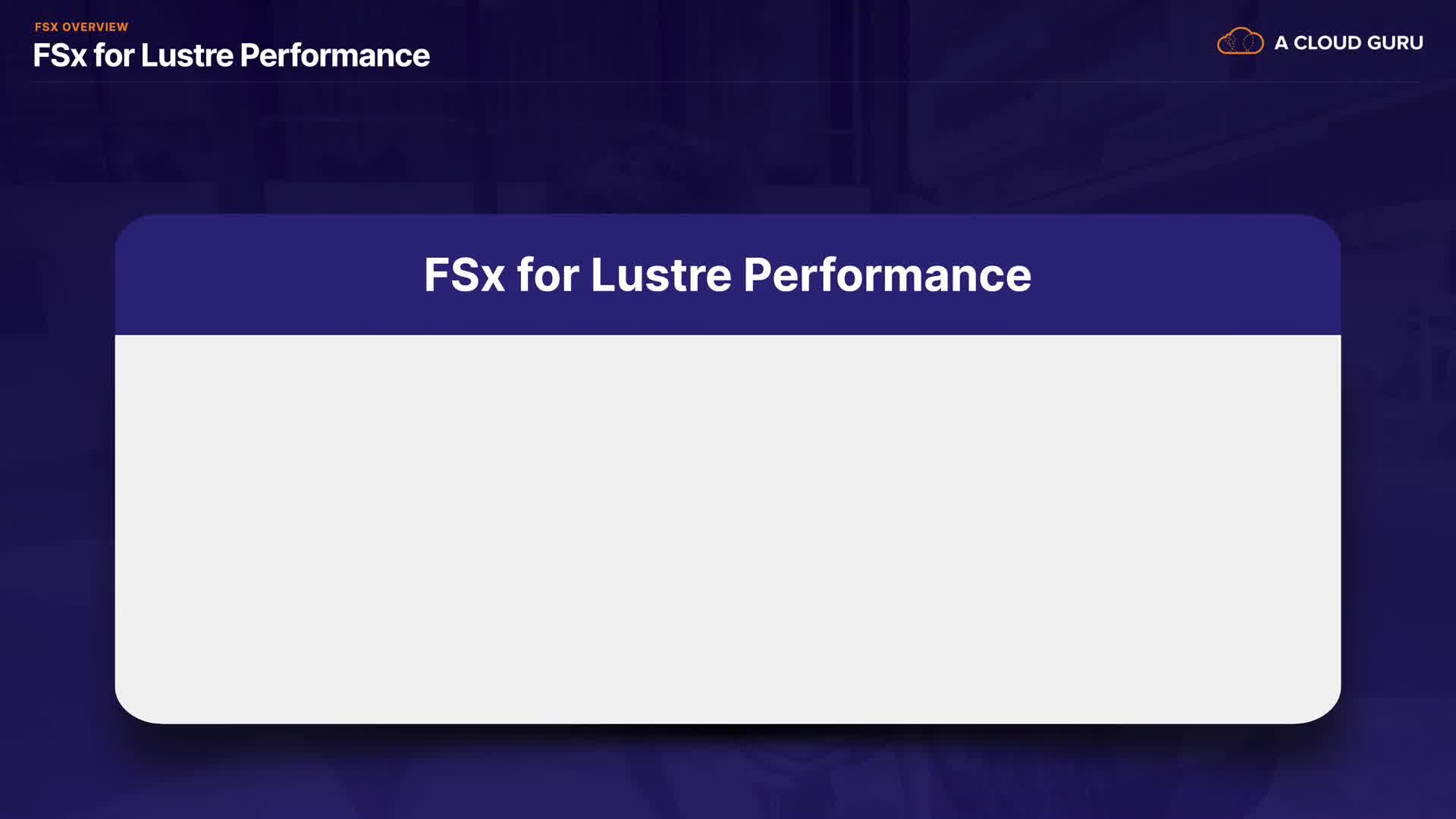Click Performance in the center card heading
Image resolution: width=1456 pixels, height=819 pixels.
(886, 275)
